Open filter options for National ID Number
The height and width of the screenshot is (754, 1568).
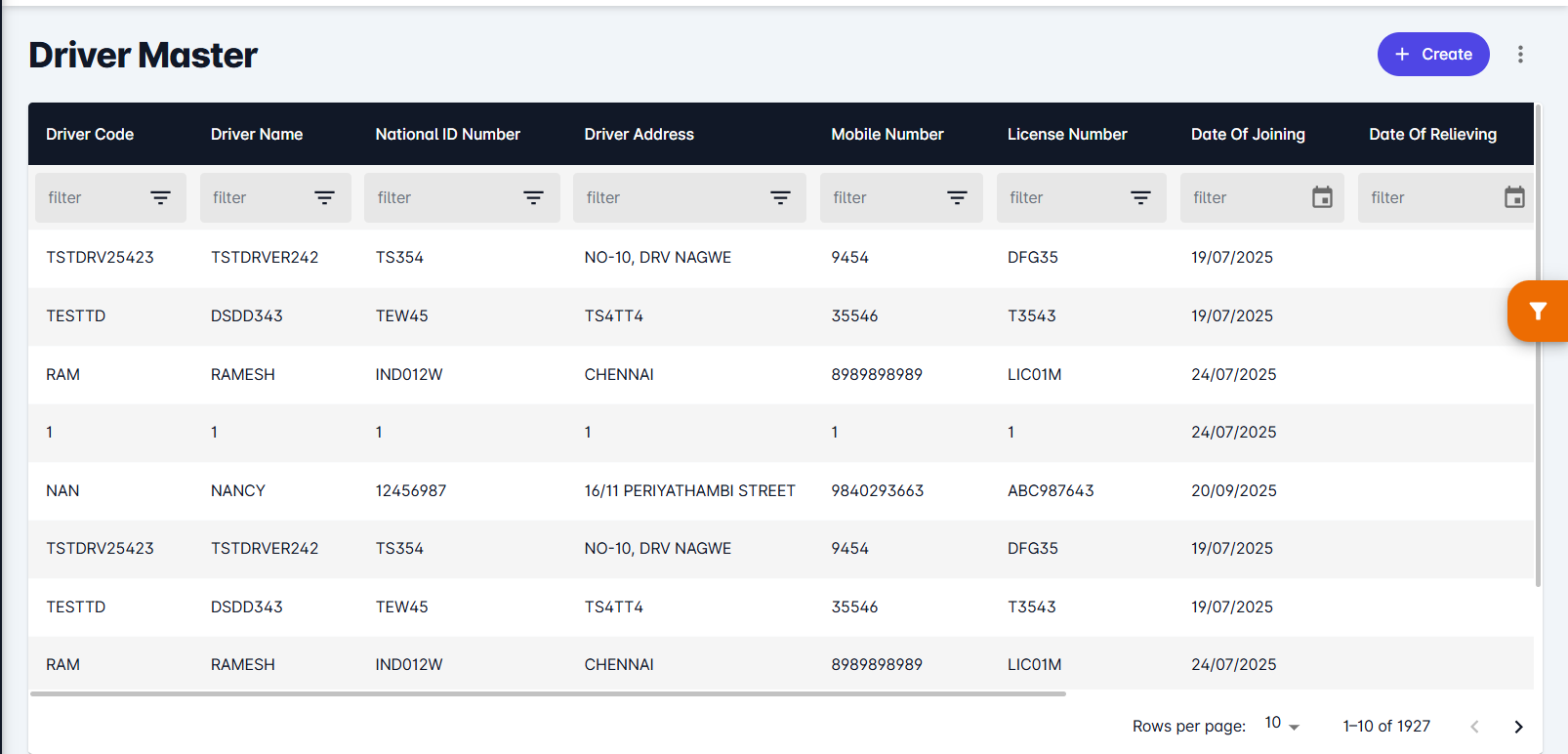point(533,197)
